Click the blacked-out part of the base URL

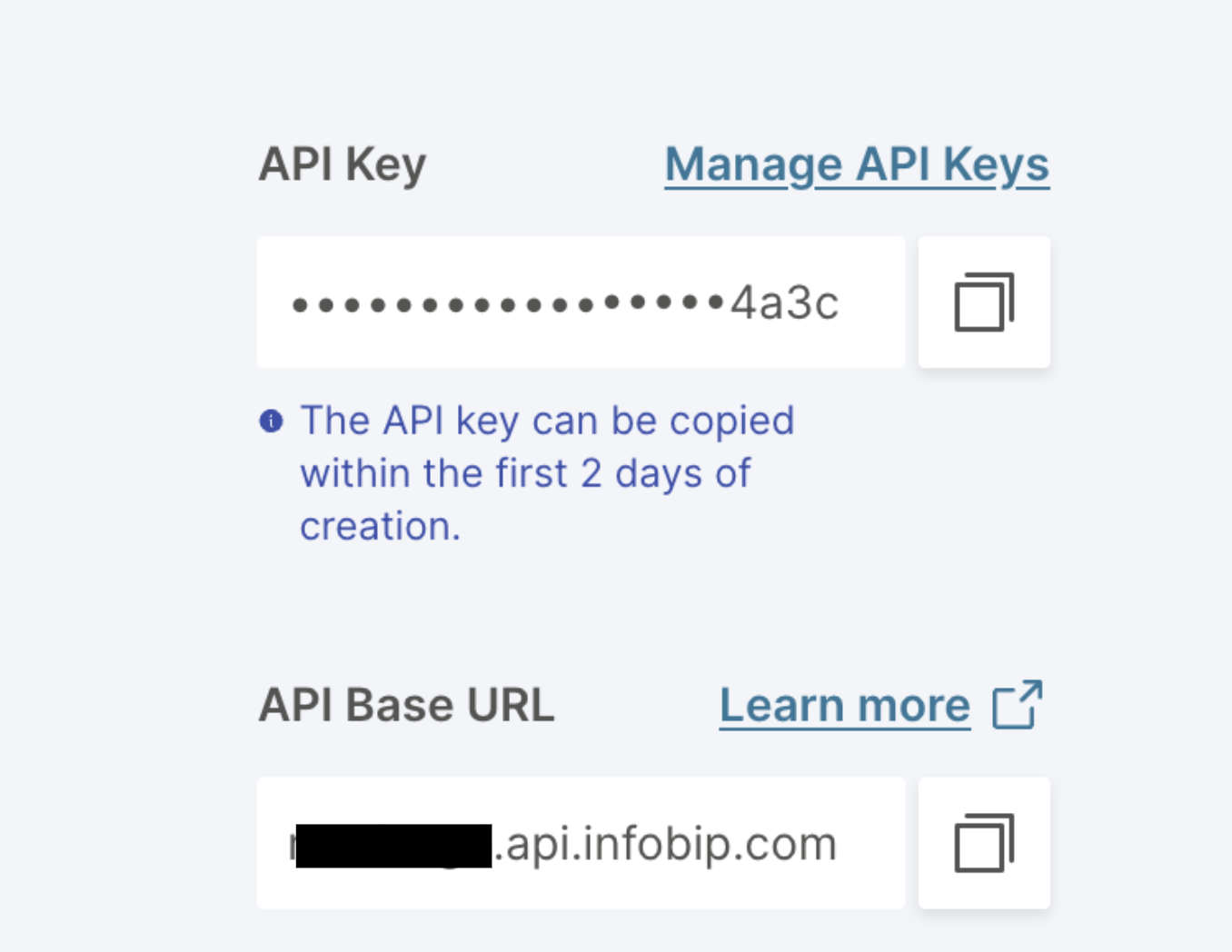click(393, 845)
